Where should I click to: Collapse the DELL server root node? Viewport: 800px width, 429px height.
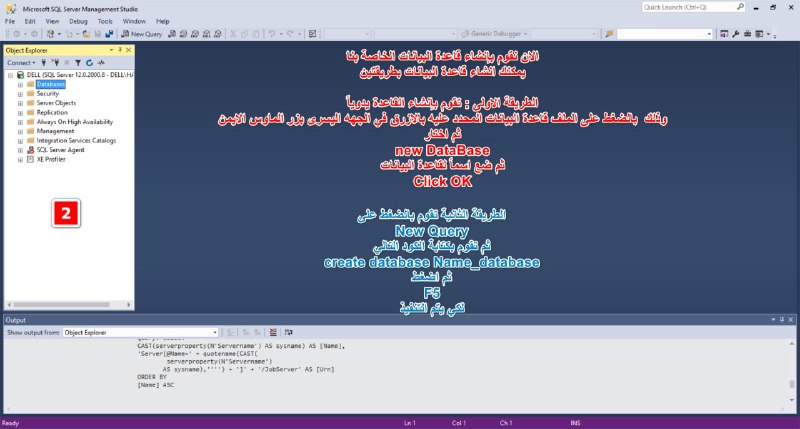[x=10, y=75]
